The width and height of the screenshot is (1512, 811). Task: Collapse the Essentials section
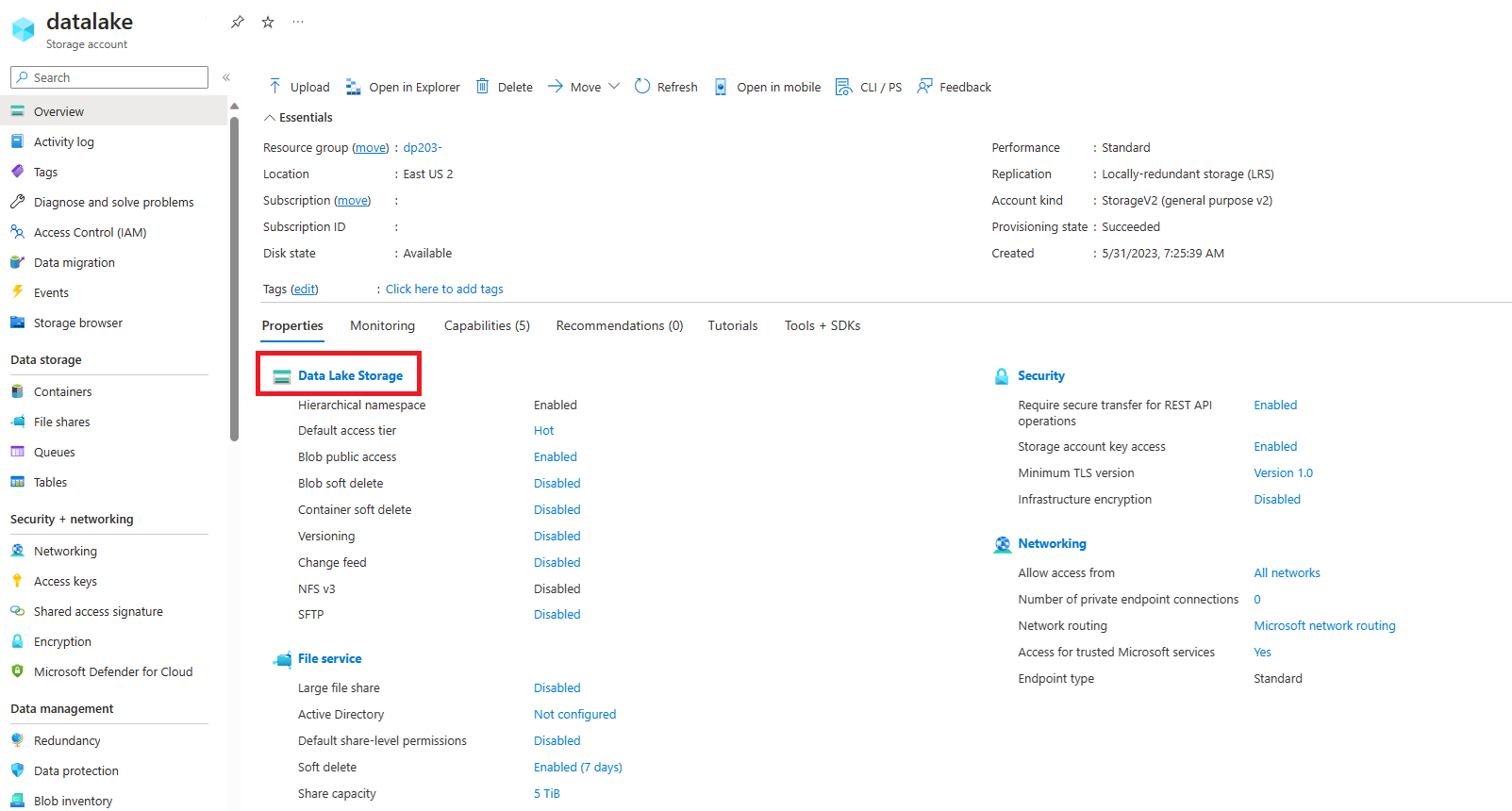point(298,118)
